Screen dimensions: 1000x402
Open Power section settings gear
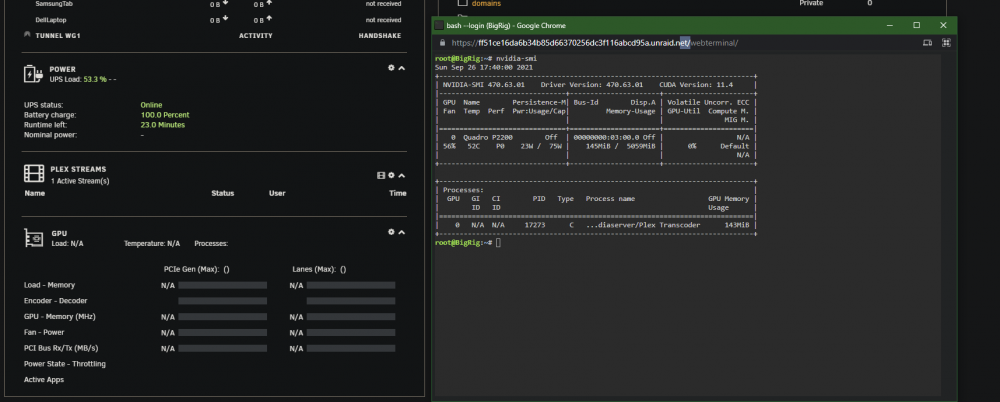click(x=392, y=68)
